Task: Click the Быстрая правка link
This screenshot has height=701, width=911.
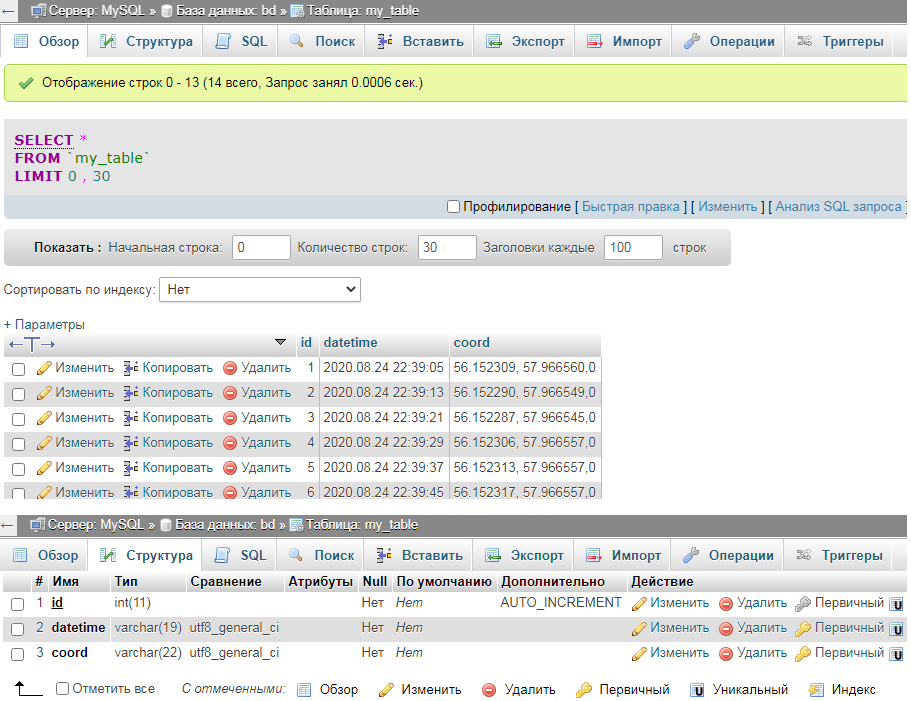Action: pyautogui.click(x=631, y=207)
